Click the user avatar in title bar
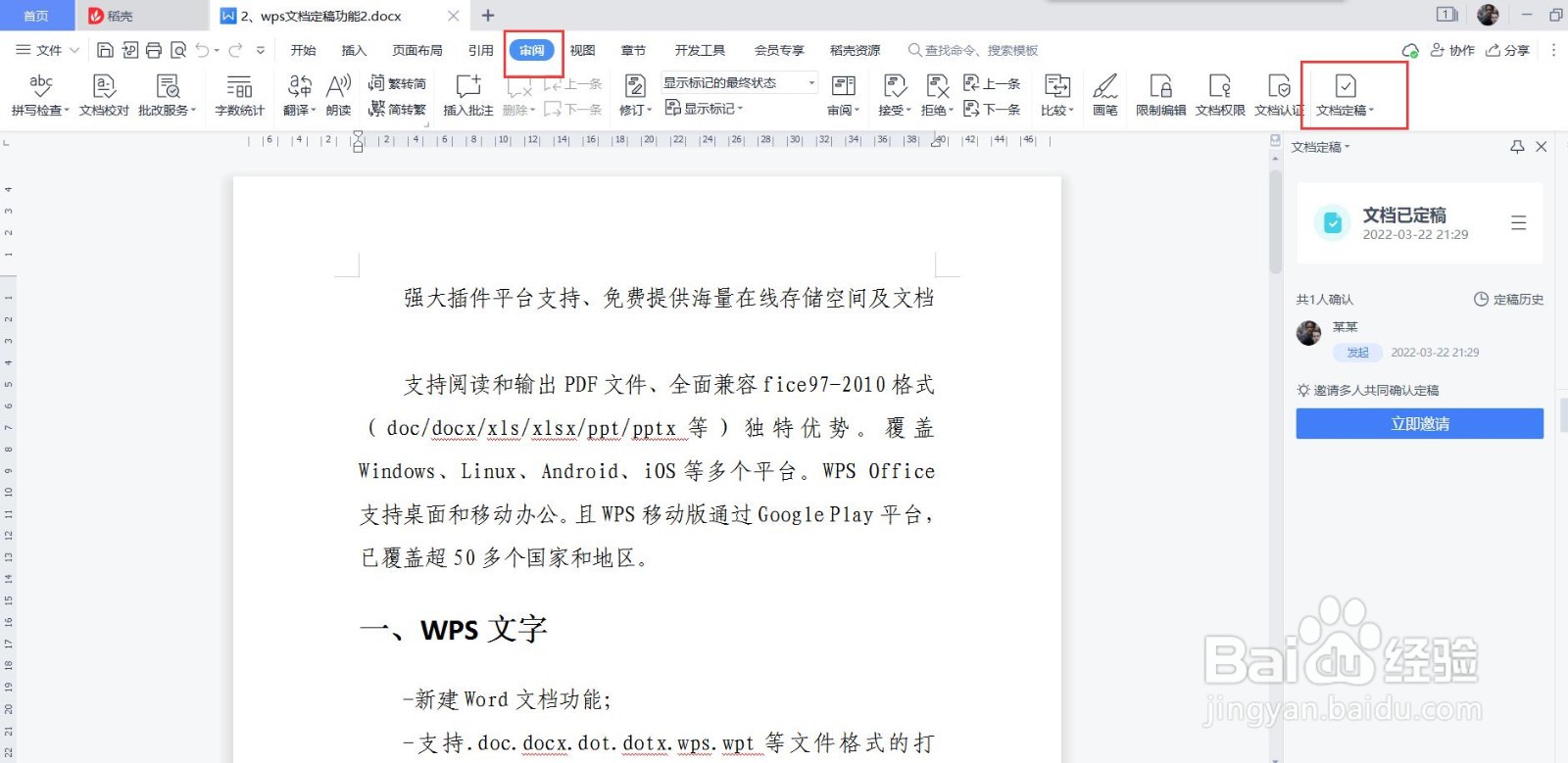 pos(1488,15)
